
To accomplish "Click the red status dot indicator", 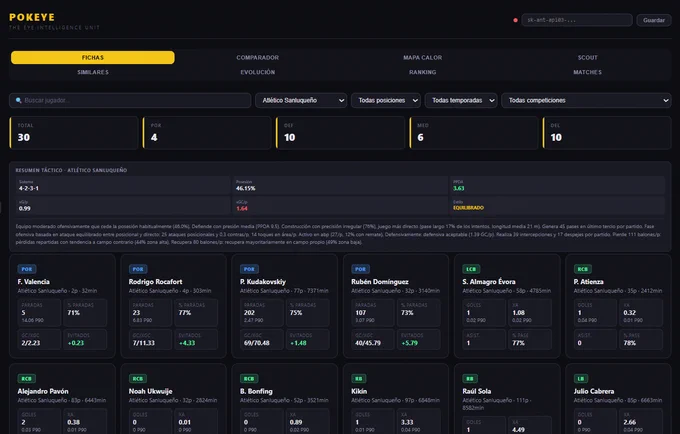I will 515,20.
